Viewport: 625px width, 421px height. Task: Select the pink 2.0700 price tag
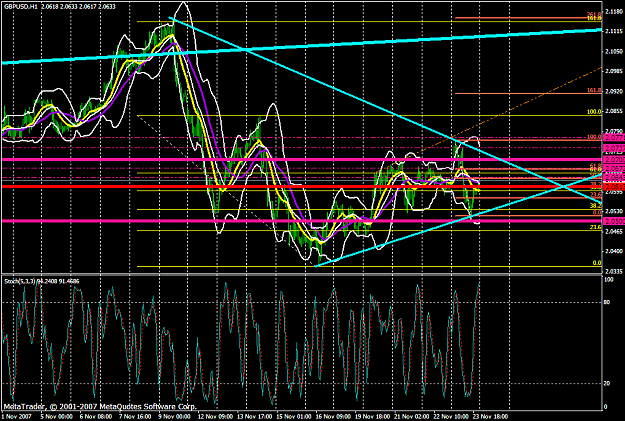(x=614, y=159)
